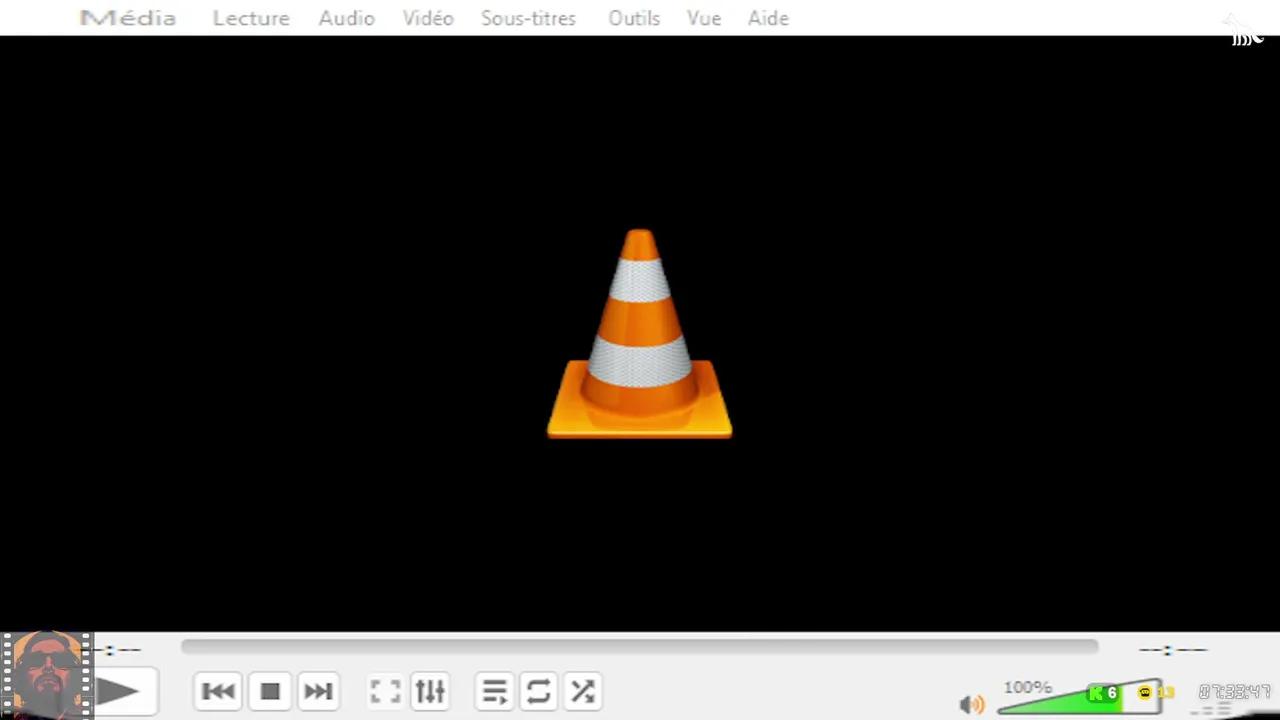
Task: Skip to the next media item
Action: pyautogui.click(x=318, y=691)
